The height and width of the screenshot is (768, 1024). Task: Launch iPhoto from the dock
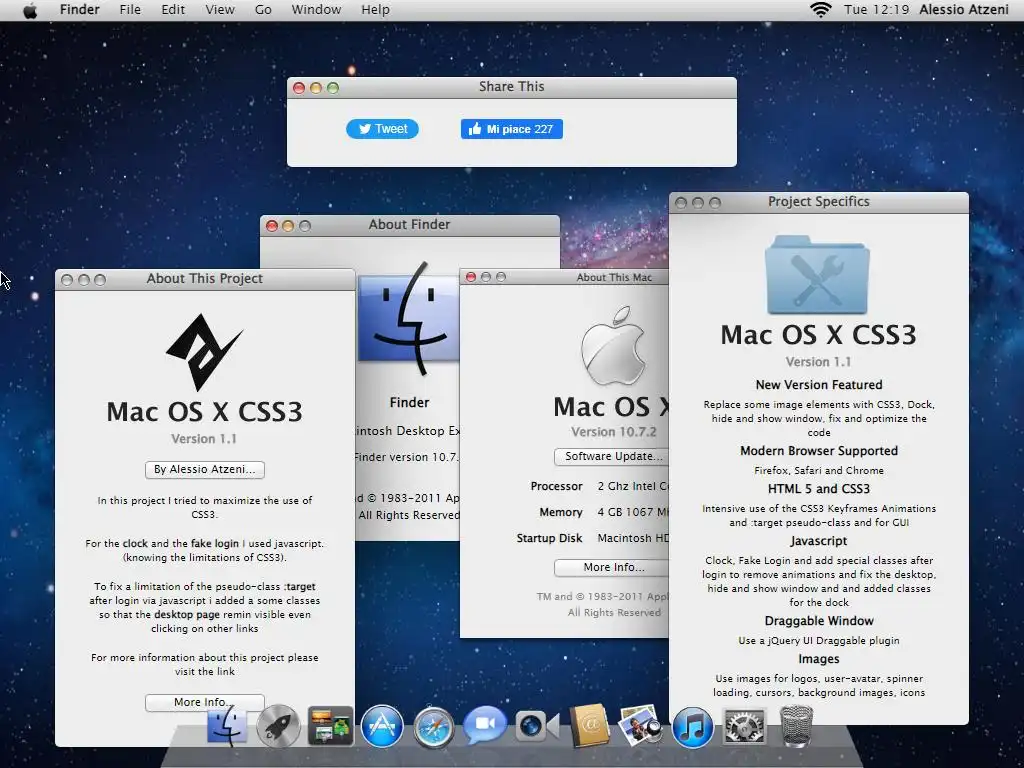pos(641,726)
